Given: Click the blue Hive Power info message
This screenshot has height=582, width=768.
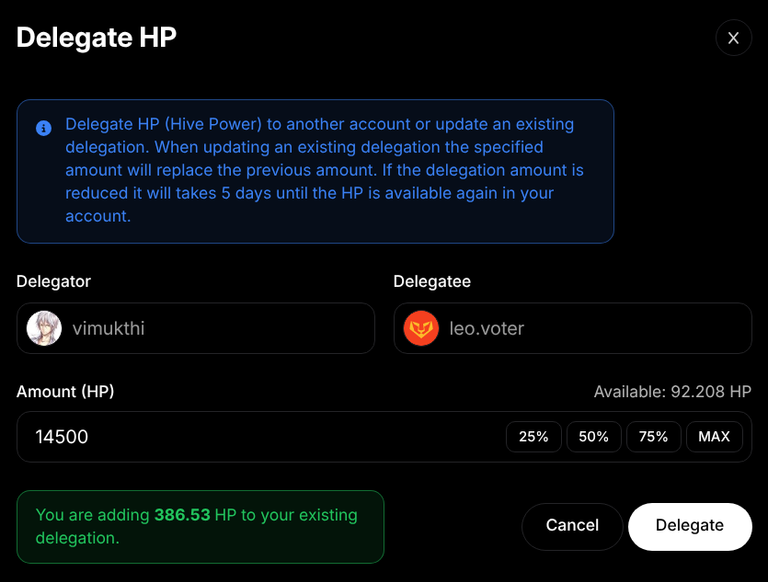Looking at the screenshot, I should [315, 171].
